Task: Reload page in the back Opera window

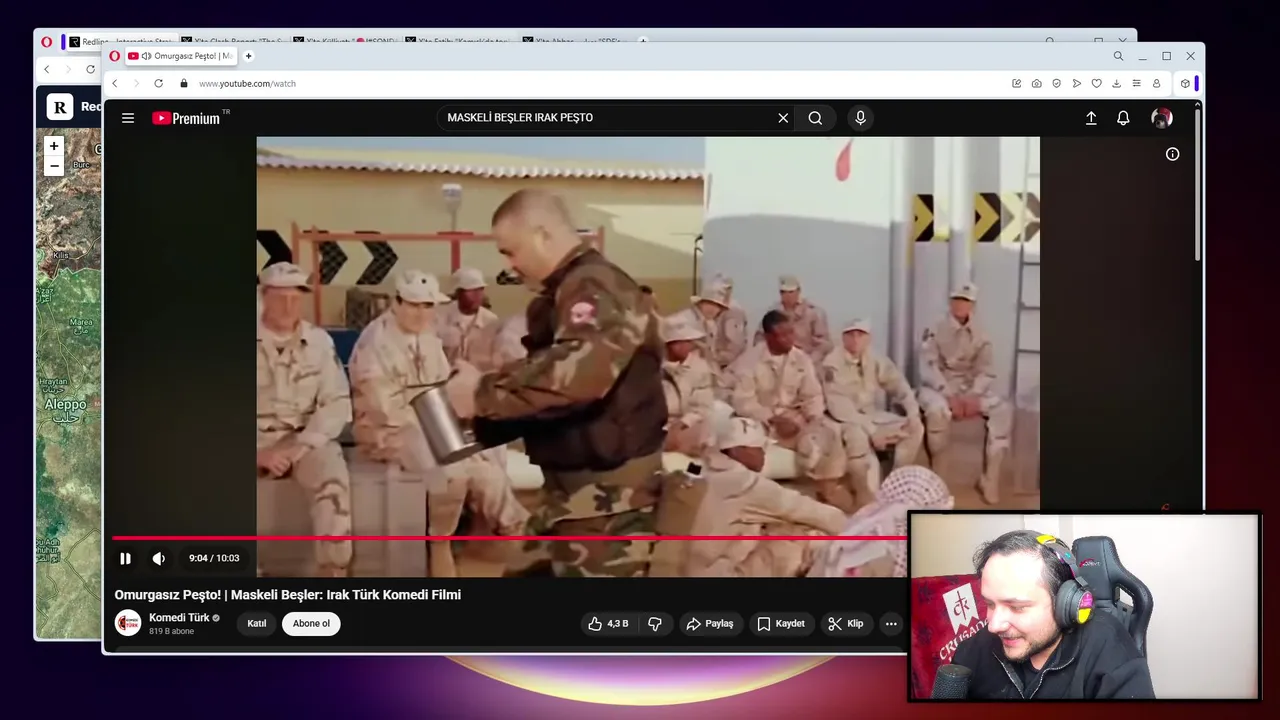Action: coord(90,70)
